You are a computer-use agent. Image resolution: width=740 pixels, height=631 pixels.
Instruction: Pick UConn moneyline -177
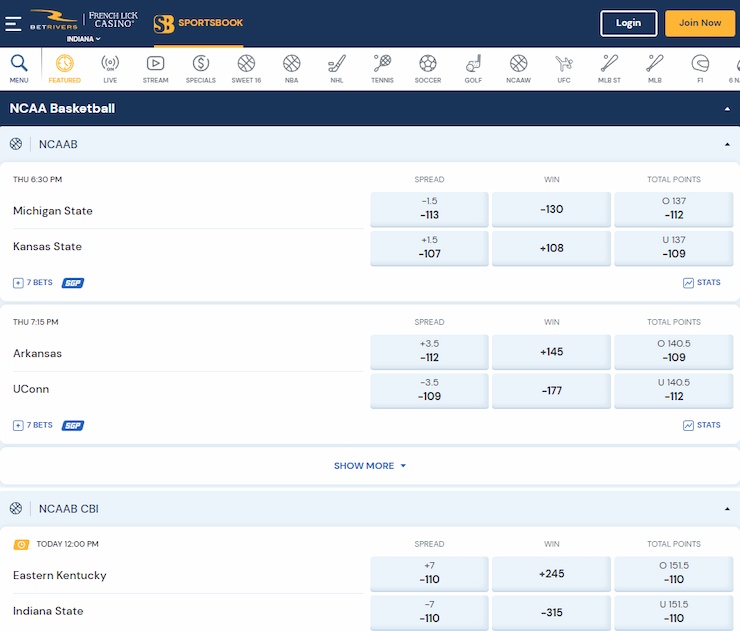pyautogui.click(x=551, y=390)
